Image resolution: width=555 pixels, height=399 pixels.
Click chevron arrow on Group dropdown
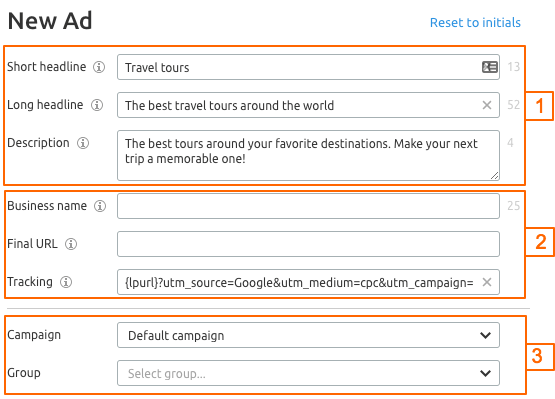point(485,373)
